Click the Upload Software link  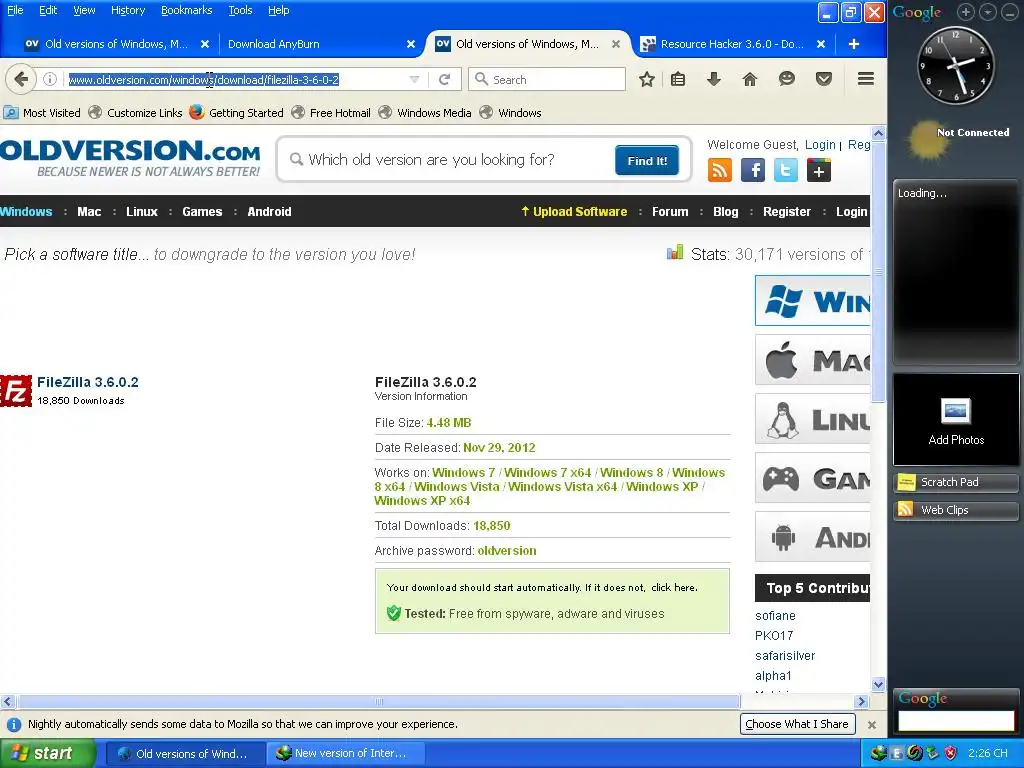pos(573,212)
